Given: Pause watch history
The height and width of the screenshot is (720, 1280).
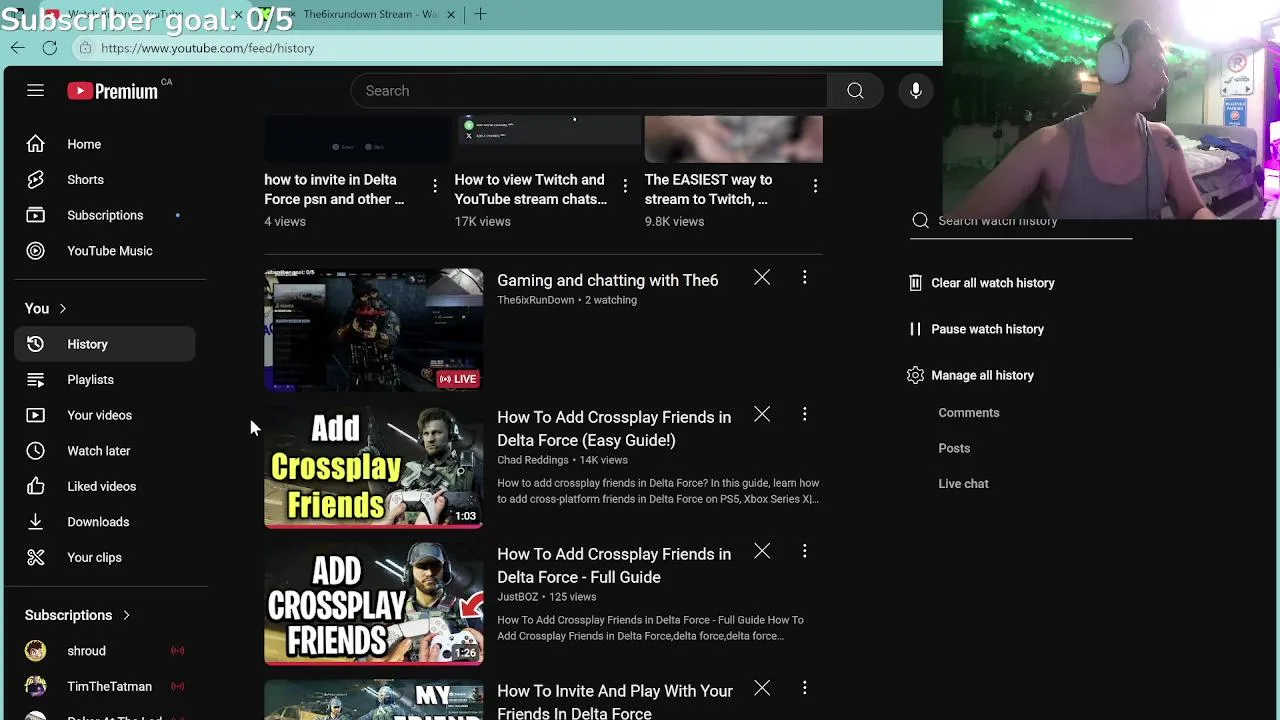Looking at the screenshot, I should pos(977,329).
